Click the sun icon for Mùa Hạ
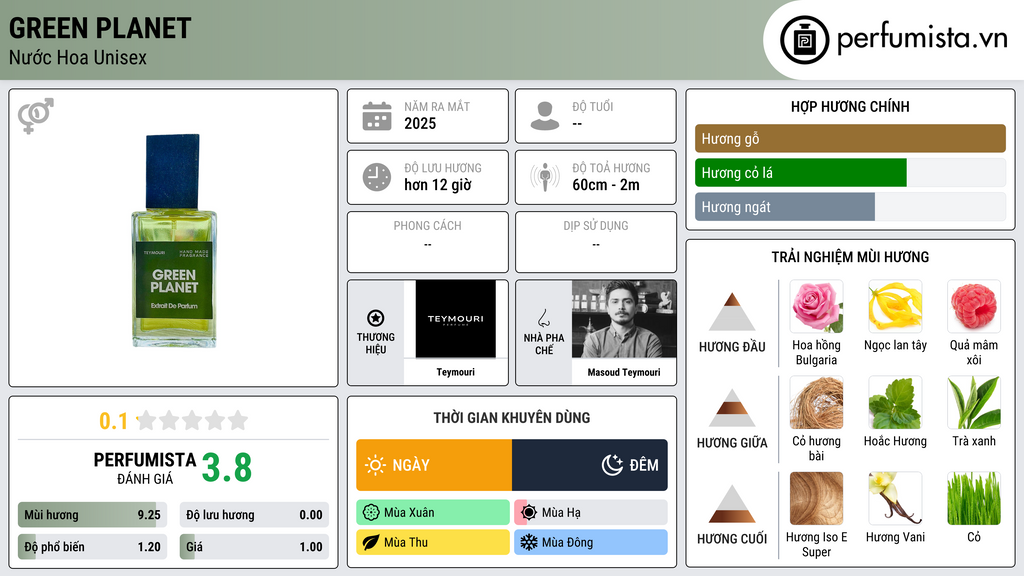The width and height of the screenshot is (1024, 576). click(529, 513)
